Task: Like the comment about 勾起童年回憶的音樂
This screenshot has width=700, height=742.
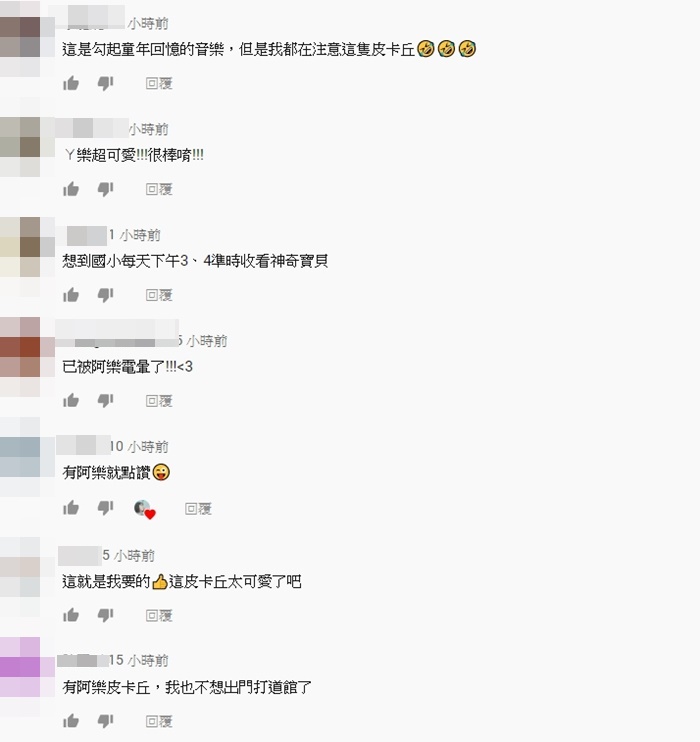Action: click(x=71, y=83)
